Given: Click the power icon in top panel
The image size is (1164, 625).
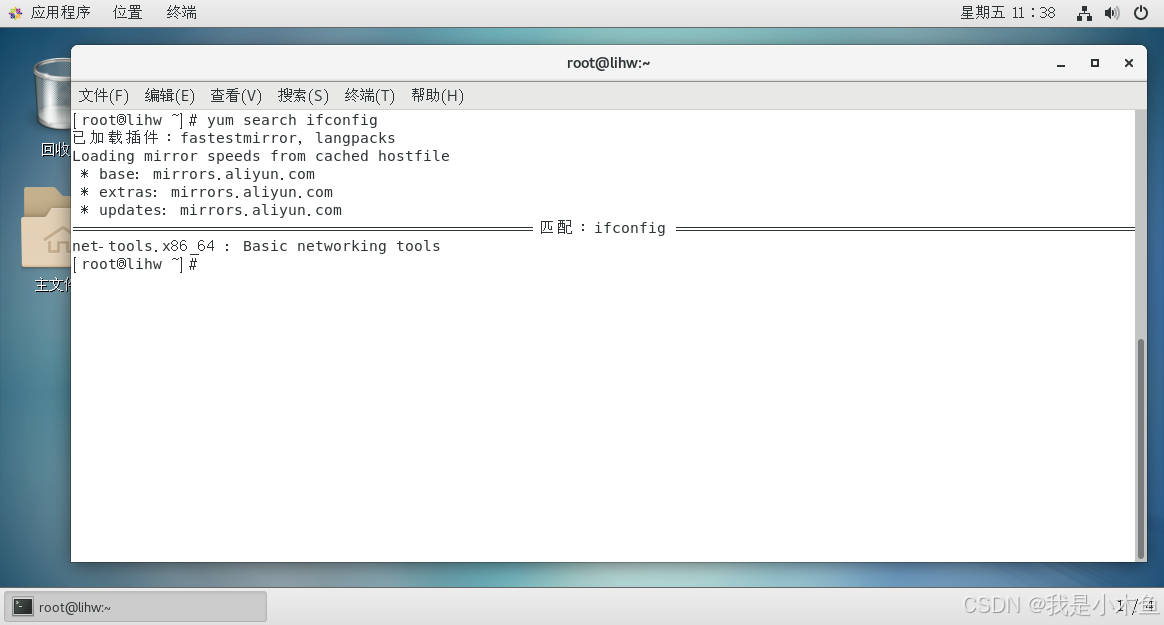Looking at the screenshot, I should click(1141, 13).
